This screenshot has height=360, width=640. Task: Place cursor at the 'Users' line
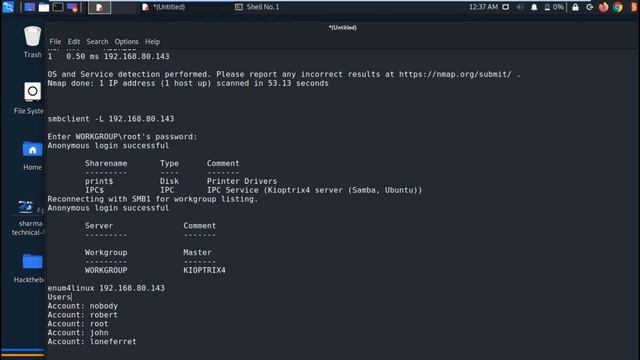(x=59, y=297)
